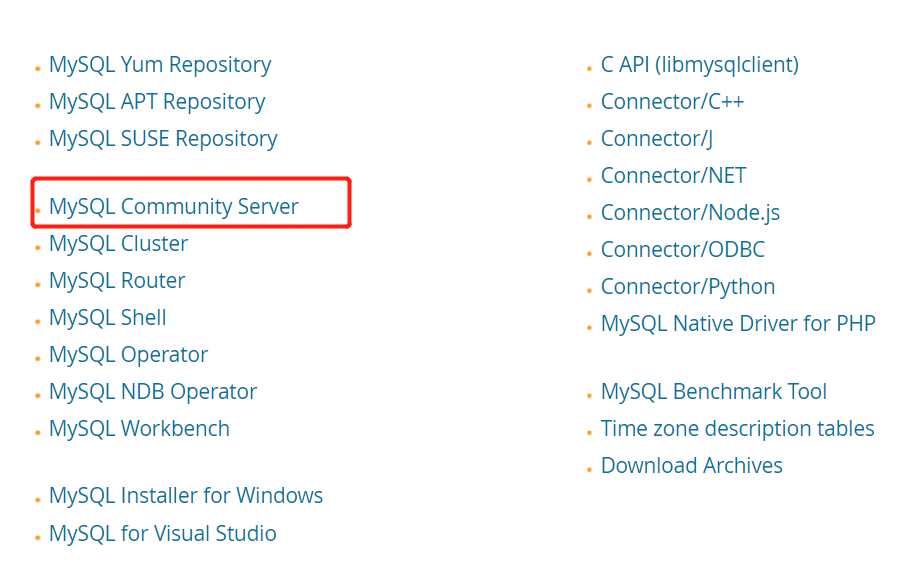This screenshot has width=910, height=569.
Task: Open MySQL Installer for Windows link
Action: click(x=186, y=496)
